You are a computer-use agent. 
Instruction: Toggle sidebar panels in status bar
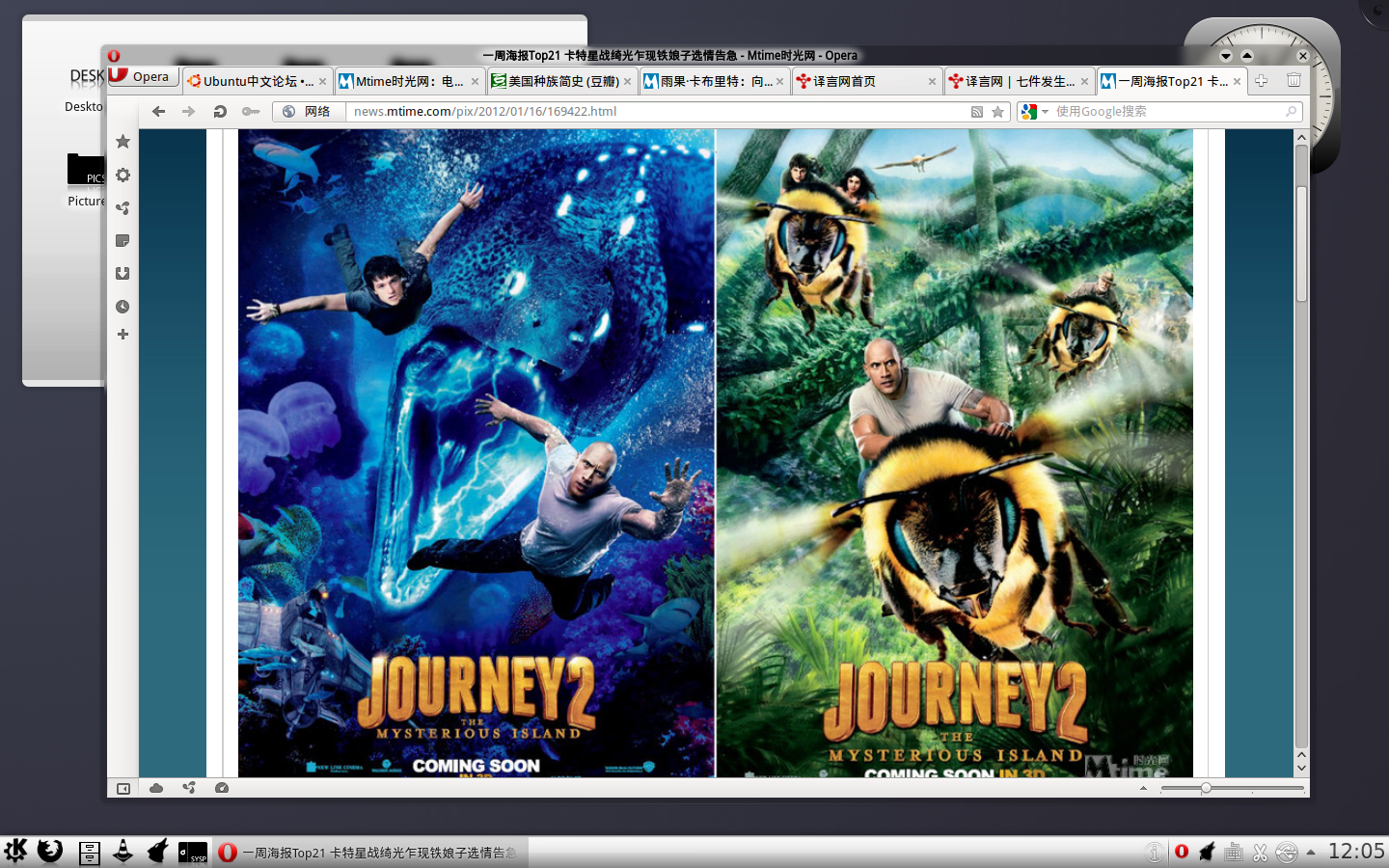[x=123, y=788]
